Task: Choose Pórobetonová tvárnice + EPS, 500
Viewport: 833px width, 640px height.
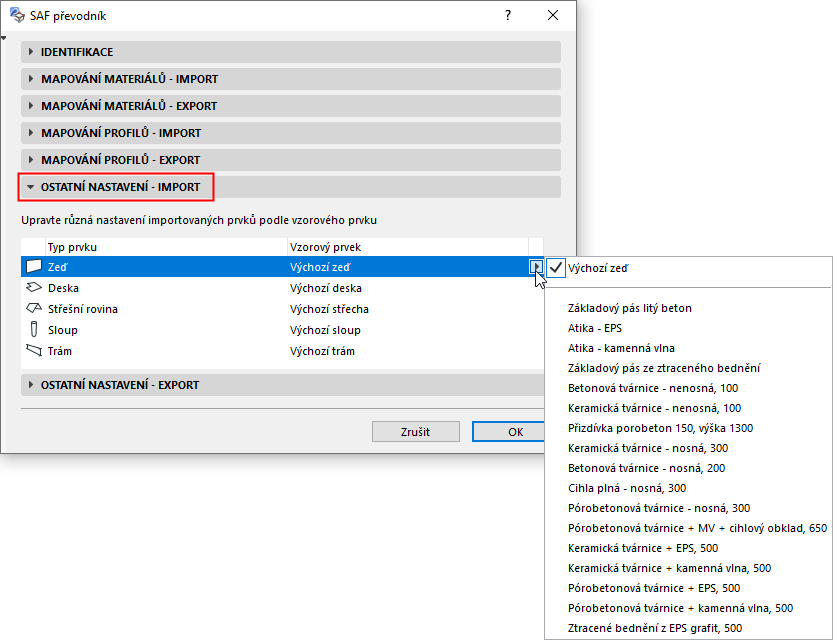Action: coord(654,588)
